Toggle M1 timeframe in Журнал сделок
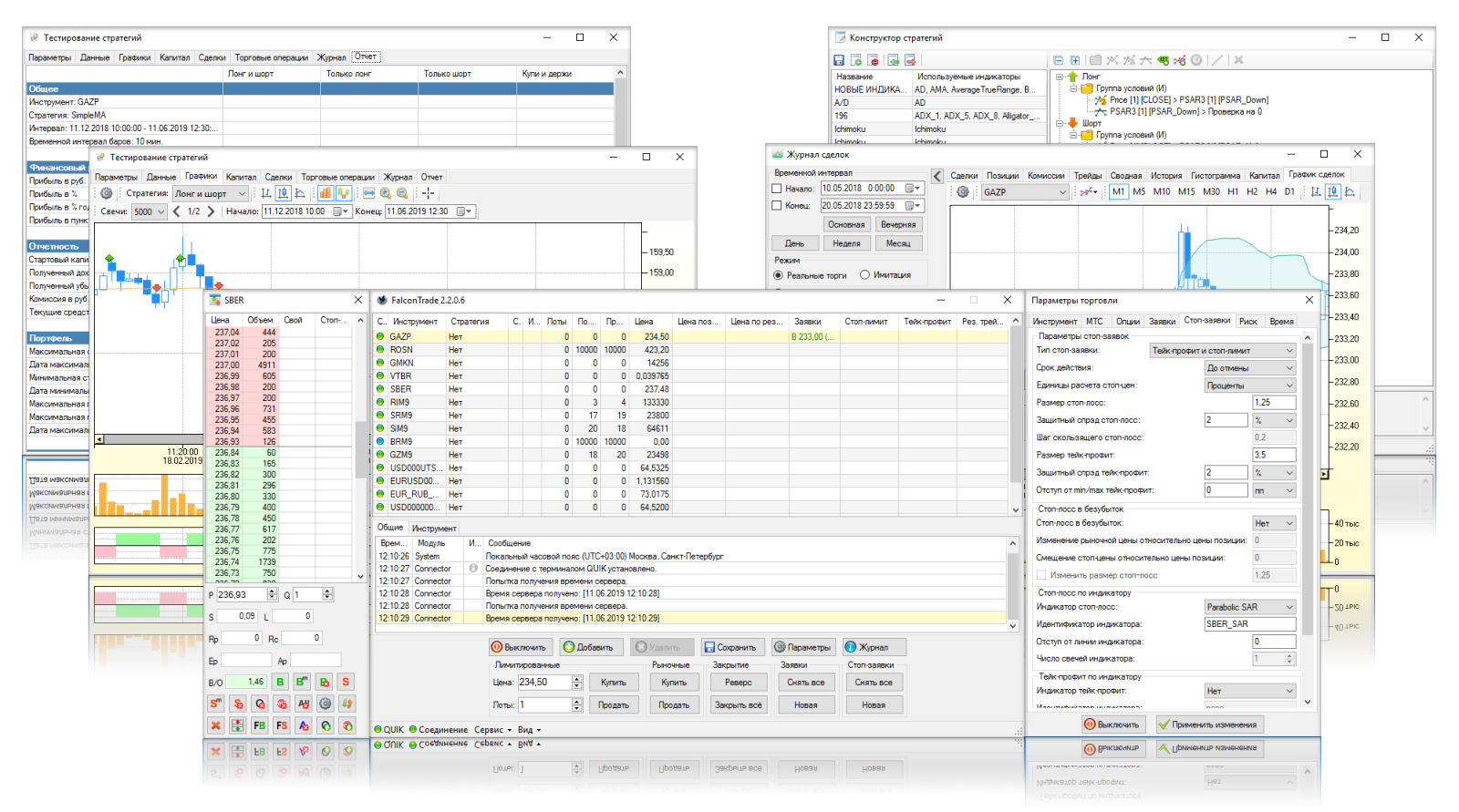 point(1119,192)
